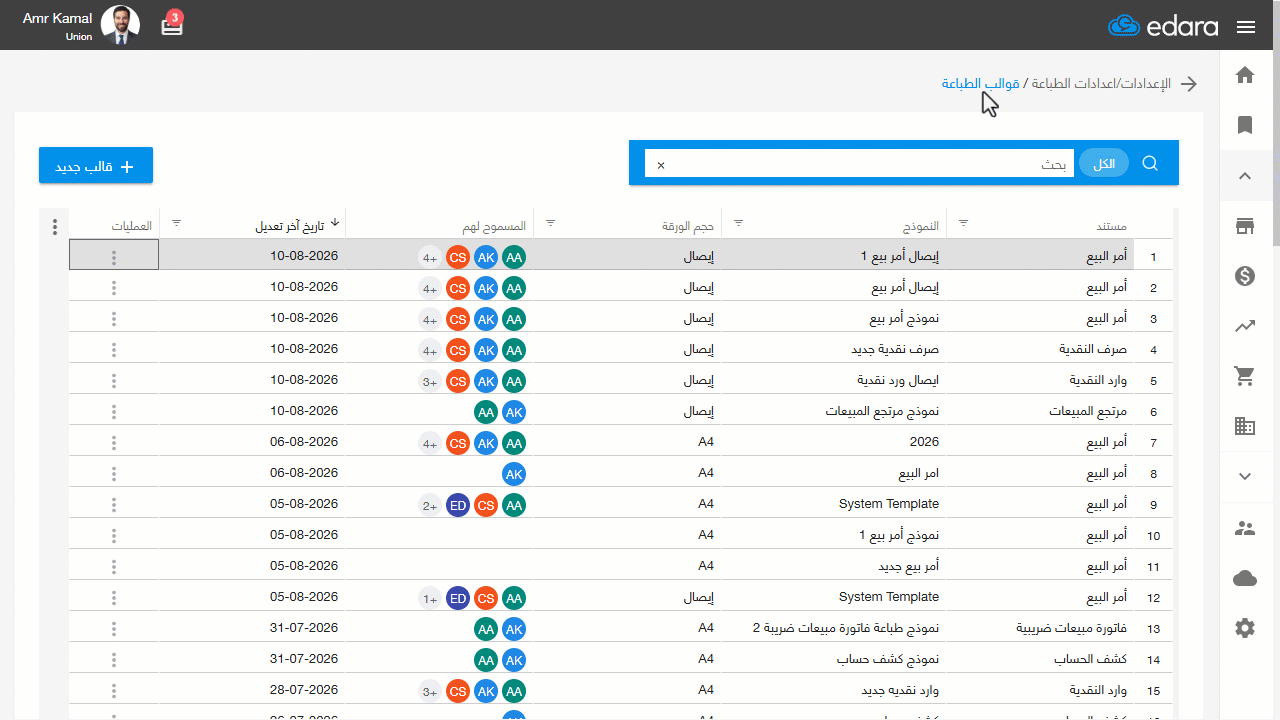1280x720 pixels.
Task: Open the trending reports sidebar icon
Action: click(x=1245, y=326)
